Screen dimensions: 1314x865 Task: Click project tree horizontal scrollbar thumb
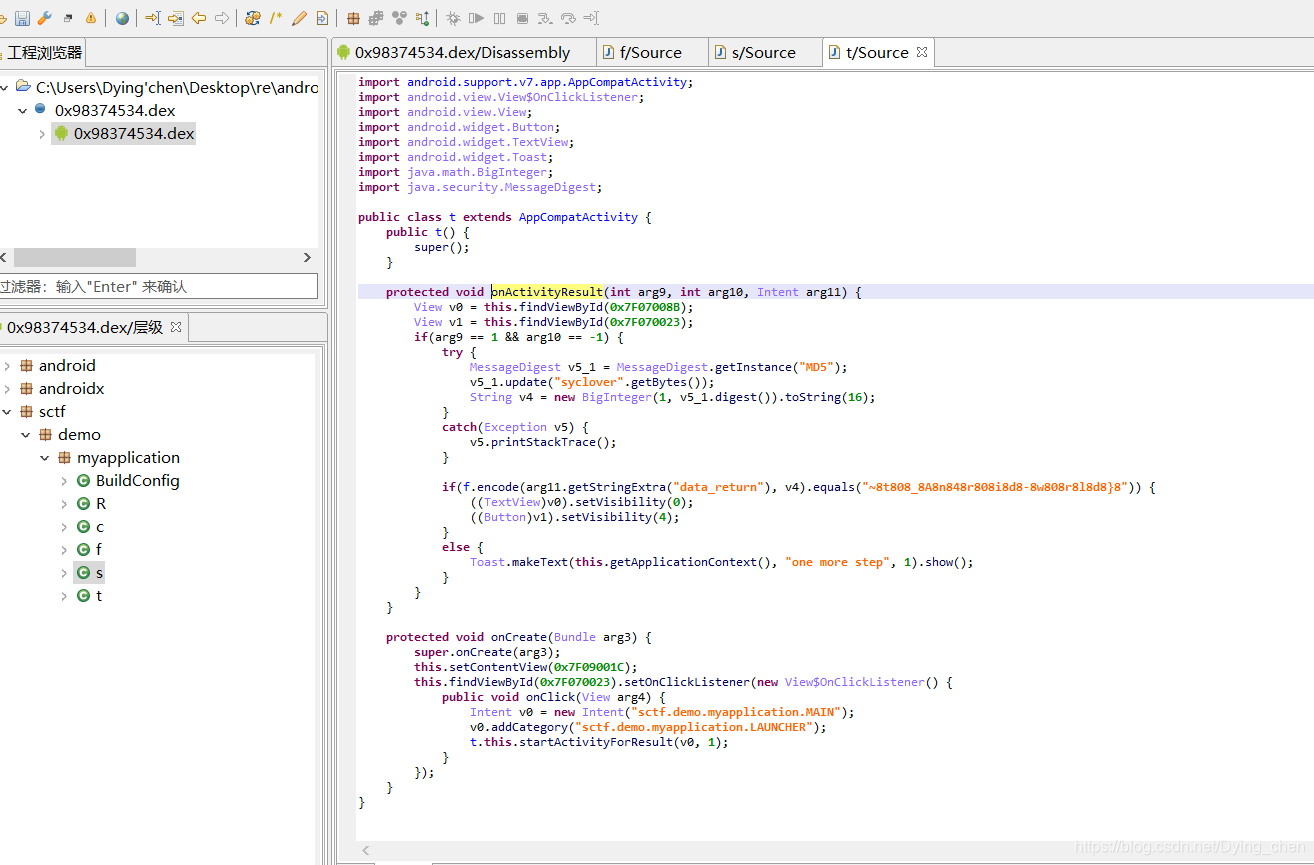74,258
